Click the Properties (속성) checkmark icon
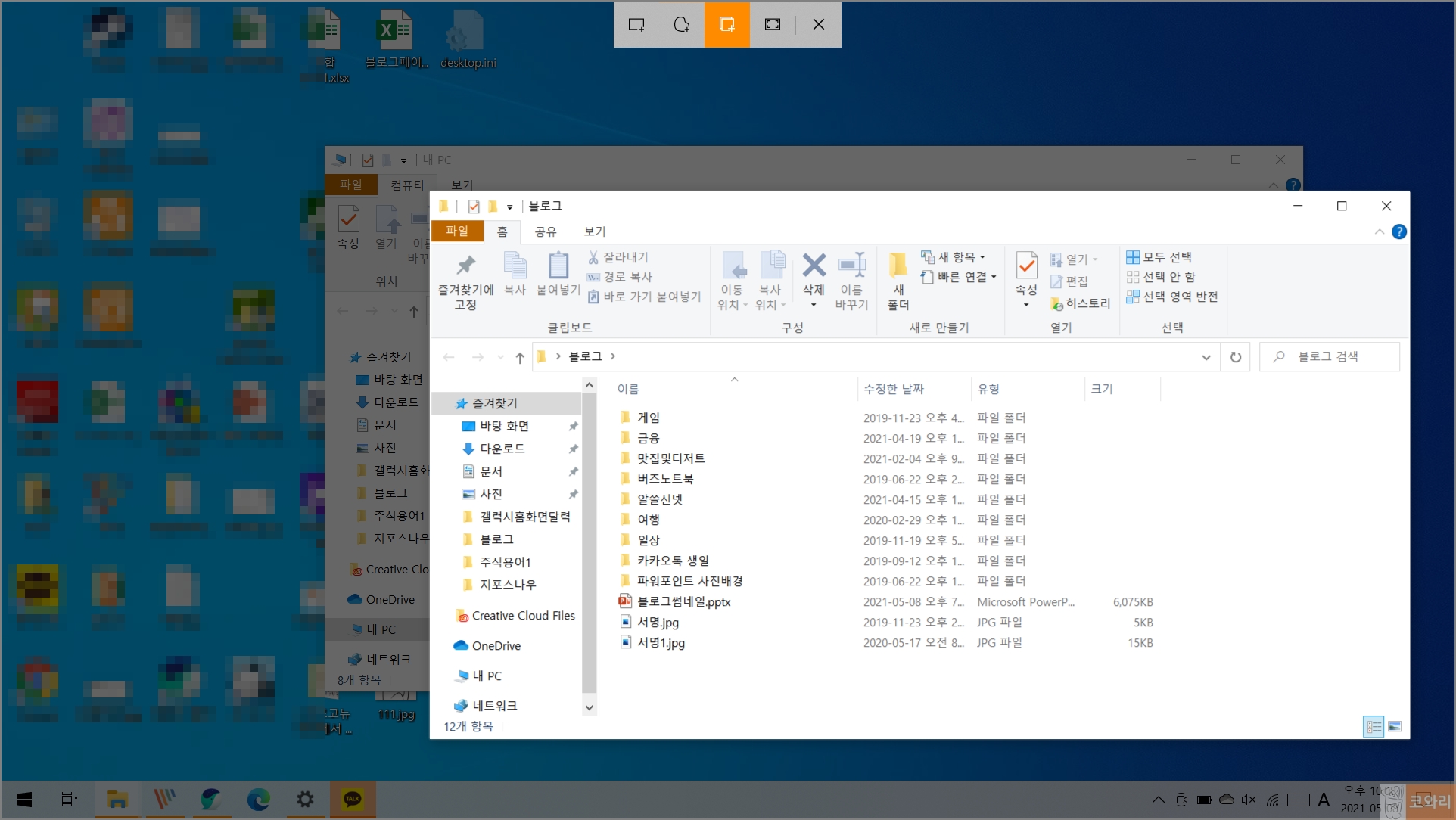Image resolution: width=1456 pixels, height=820 pixels. [x=1026, y=266]
